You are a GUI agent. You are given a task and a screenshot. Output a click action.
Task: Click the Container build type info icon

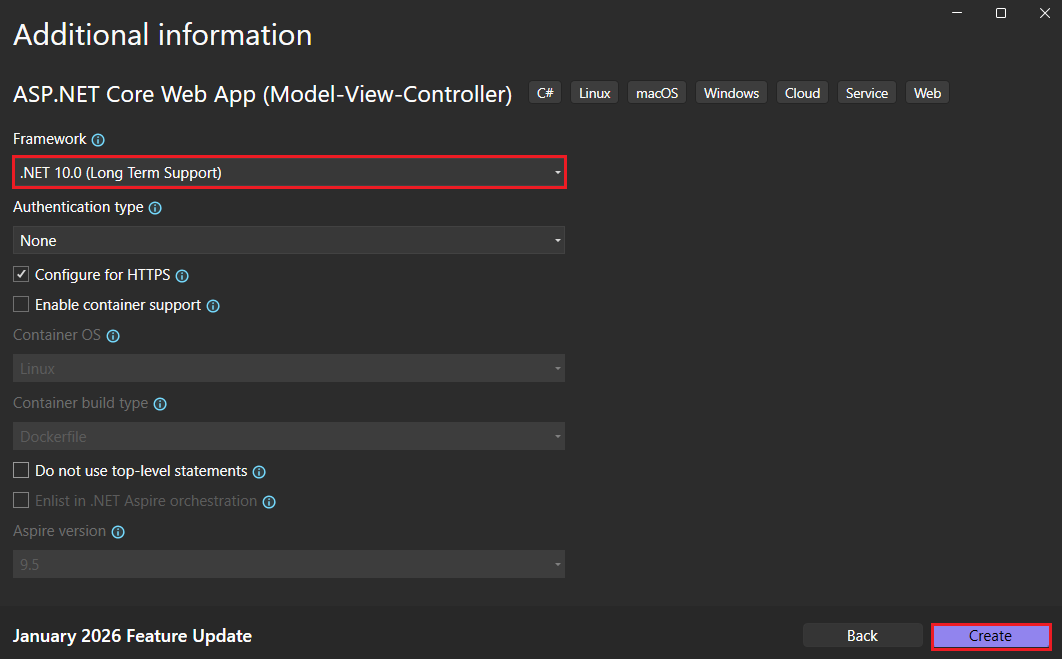(160, 403)
